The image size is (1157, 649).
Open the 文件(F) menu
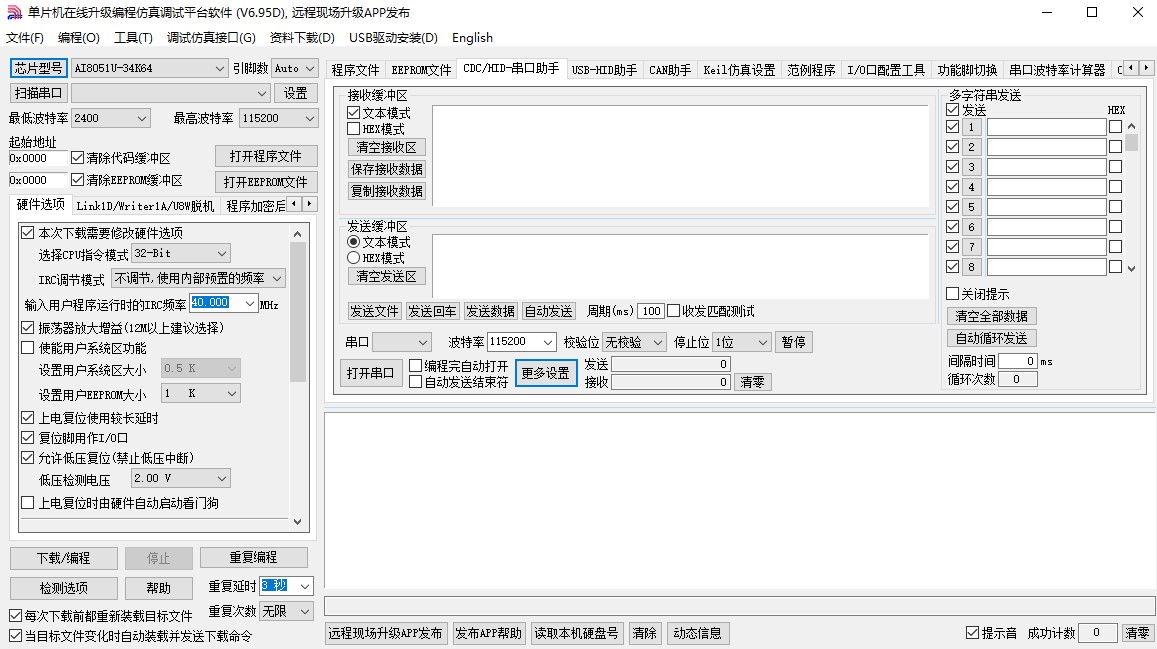coord(24,38)
